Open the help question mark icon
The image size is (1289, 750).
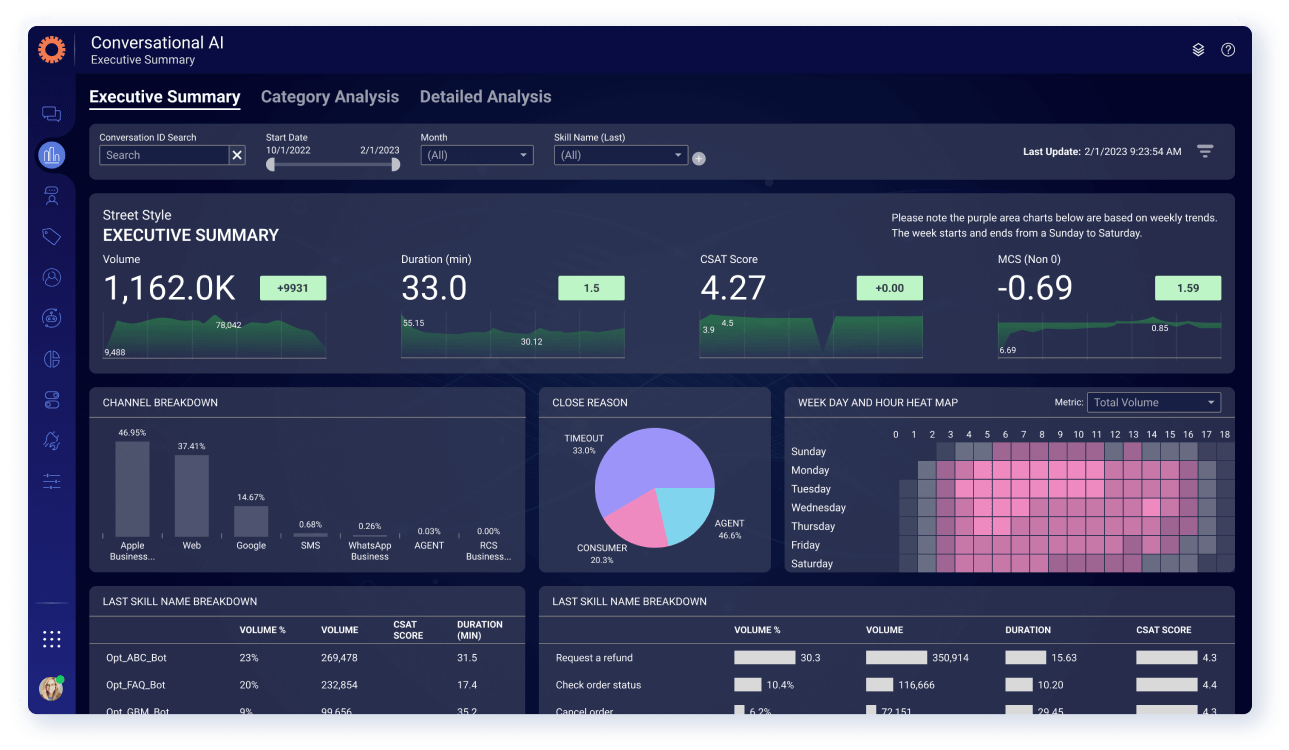pyautogui.click(x=1228, y=50)
